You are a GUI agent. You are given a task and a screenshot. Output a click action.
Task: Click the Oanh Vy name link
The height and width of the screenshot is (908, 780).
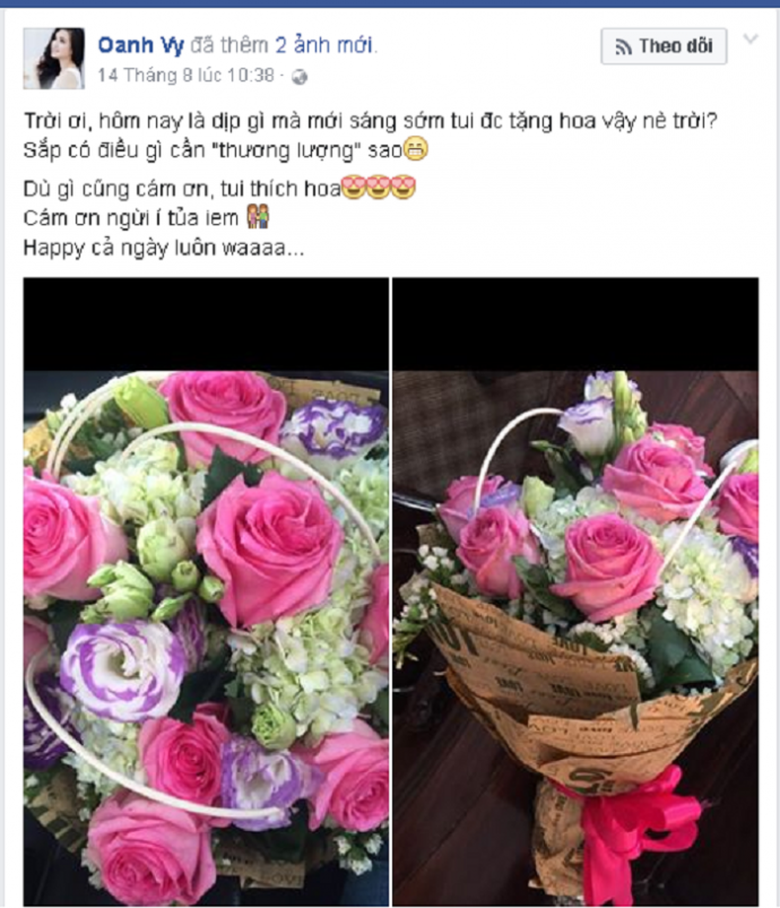pos(141,45)
